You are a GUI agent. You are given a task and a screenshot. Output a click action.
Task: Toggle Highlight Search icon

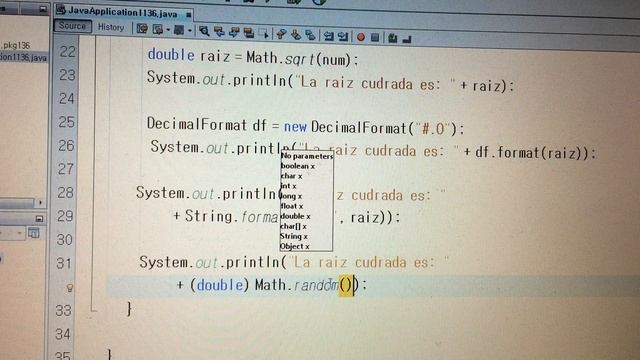click(x=249, y=33)
